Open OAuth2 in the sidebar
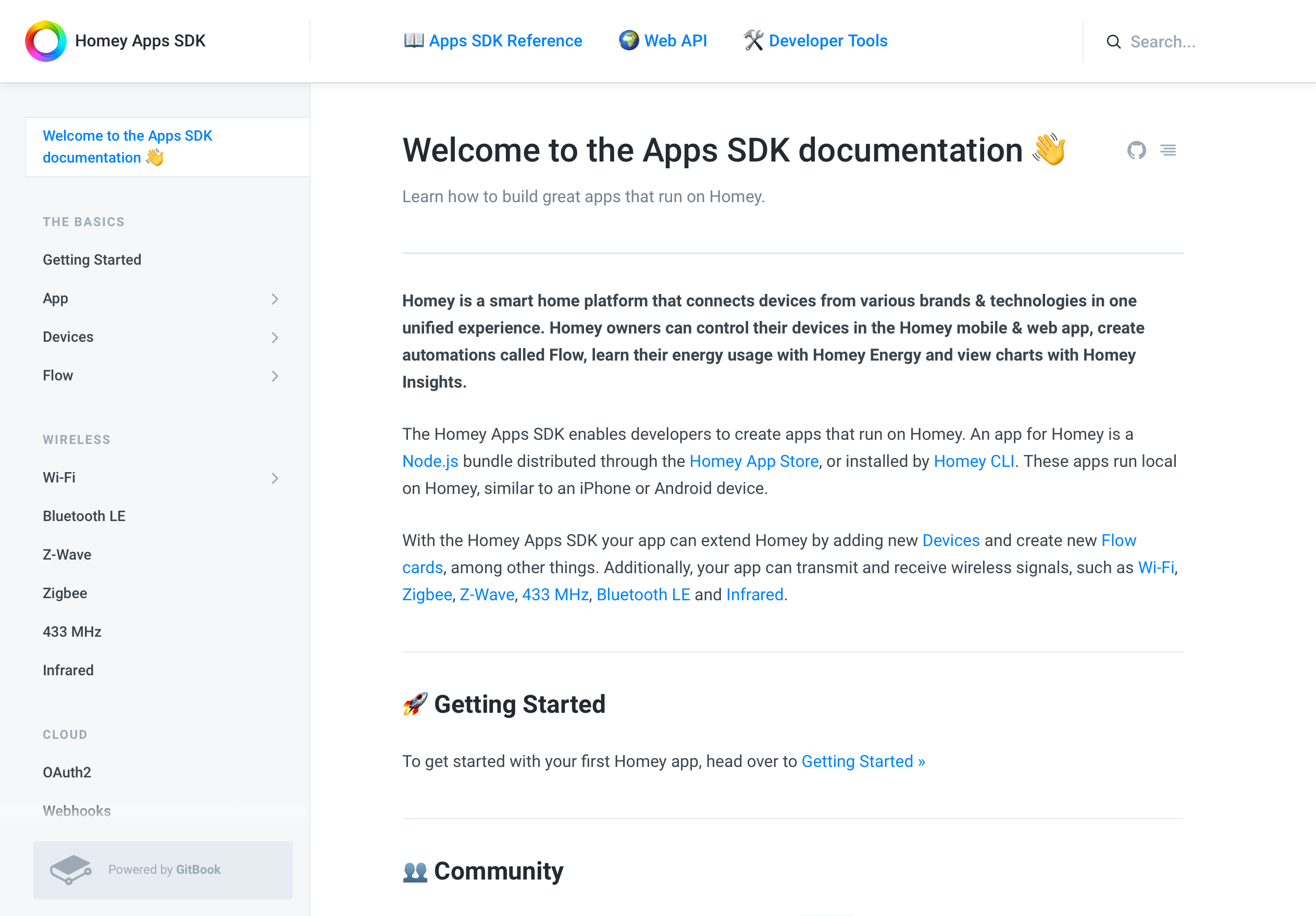The image size is (1316, 916). point(67,772)
